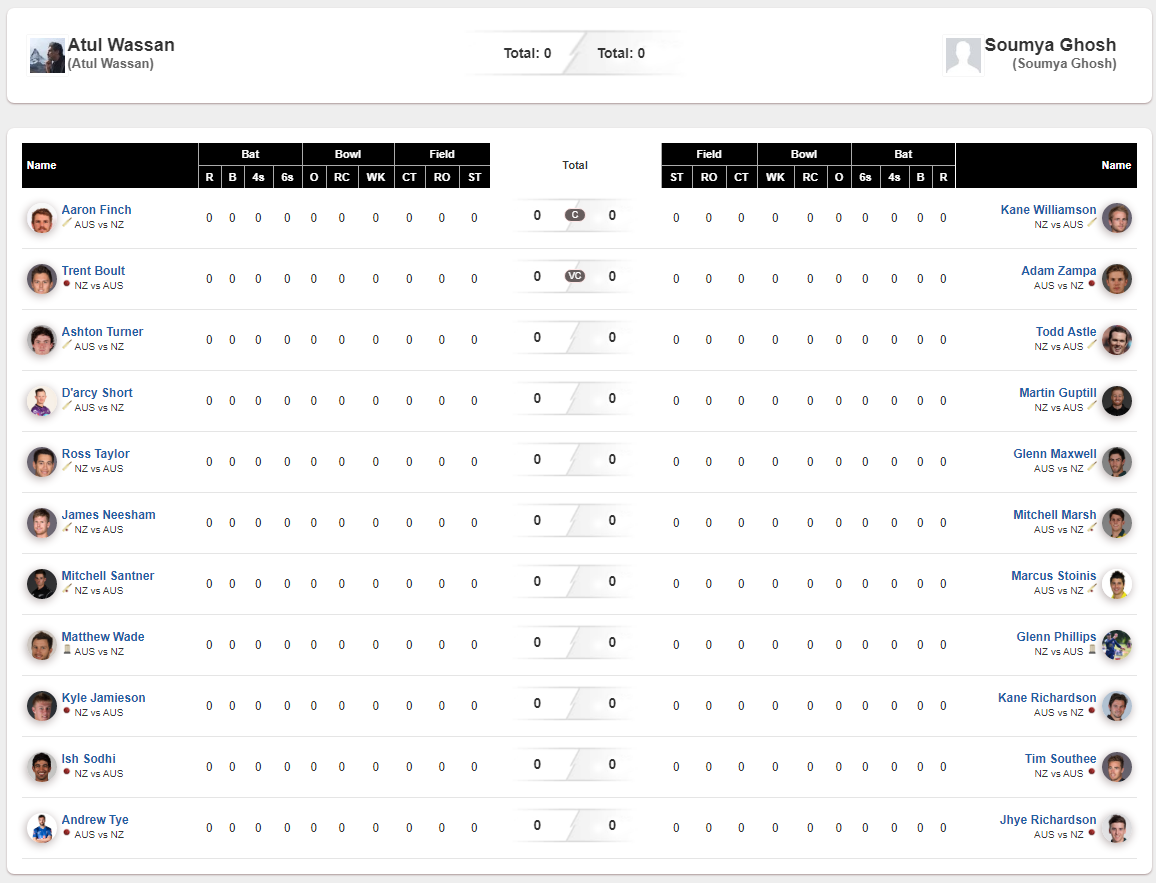Click Trent Boult avatar photo
Screen dimensions: 1156x883
(41, 279)
